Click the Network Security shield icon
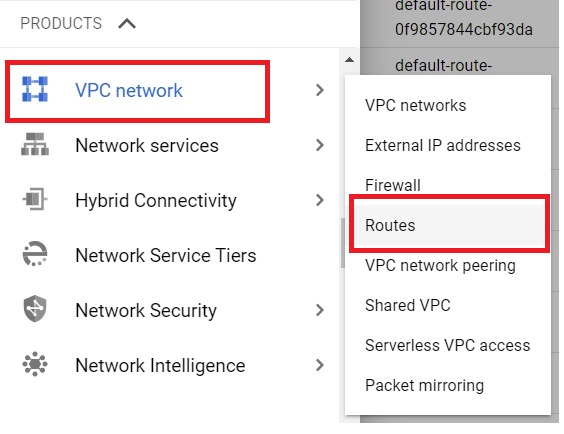Image resolution: width=564 pixels, height=434 pixels. tap(35, 309)
